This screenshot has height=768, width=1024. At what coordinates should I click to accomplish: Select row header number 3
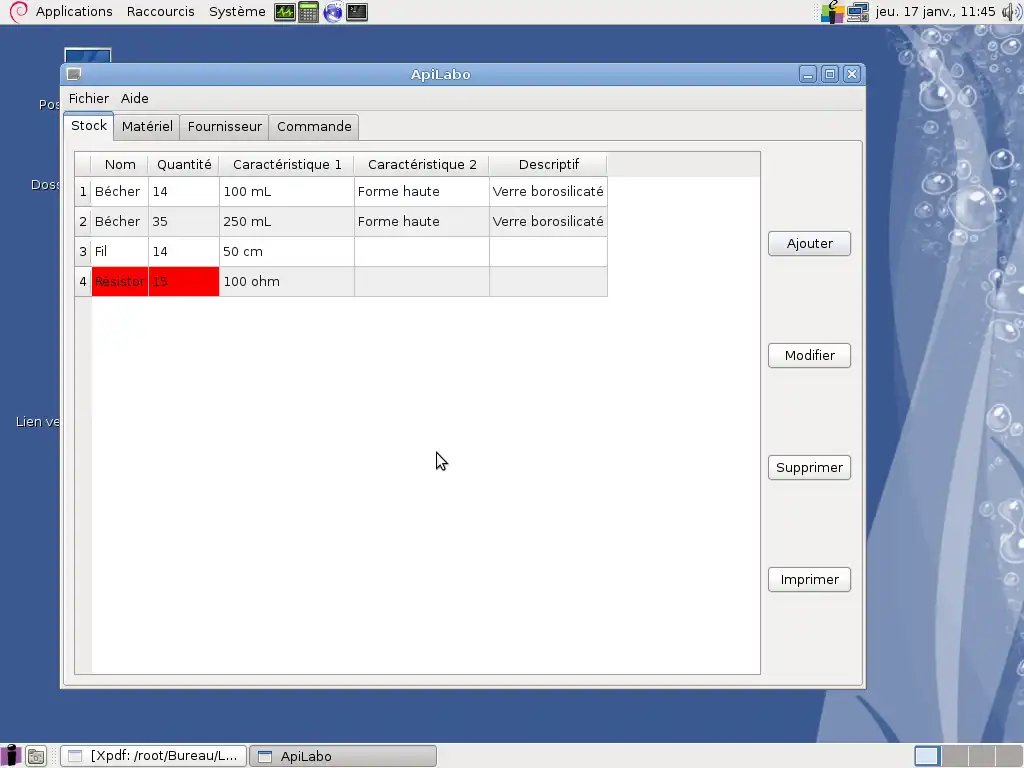click(83, 252)
